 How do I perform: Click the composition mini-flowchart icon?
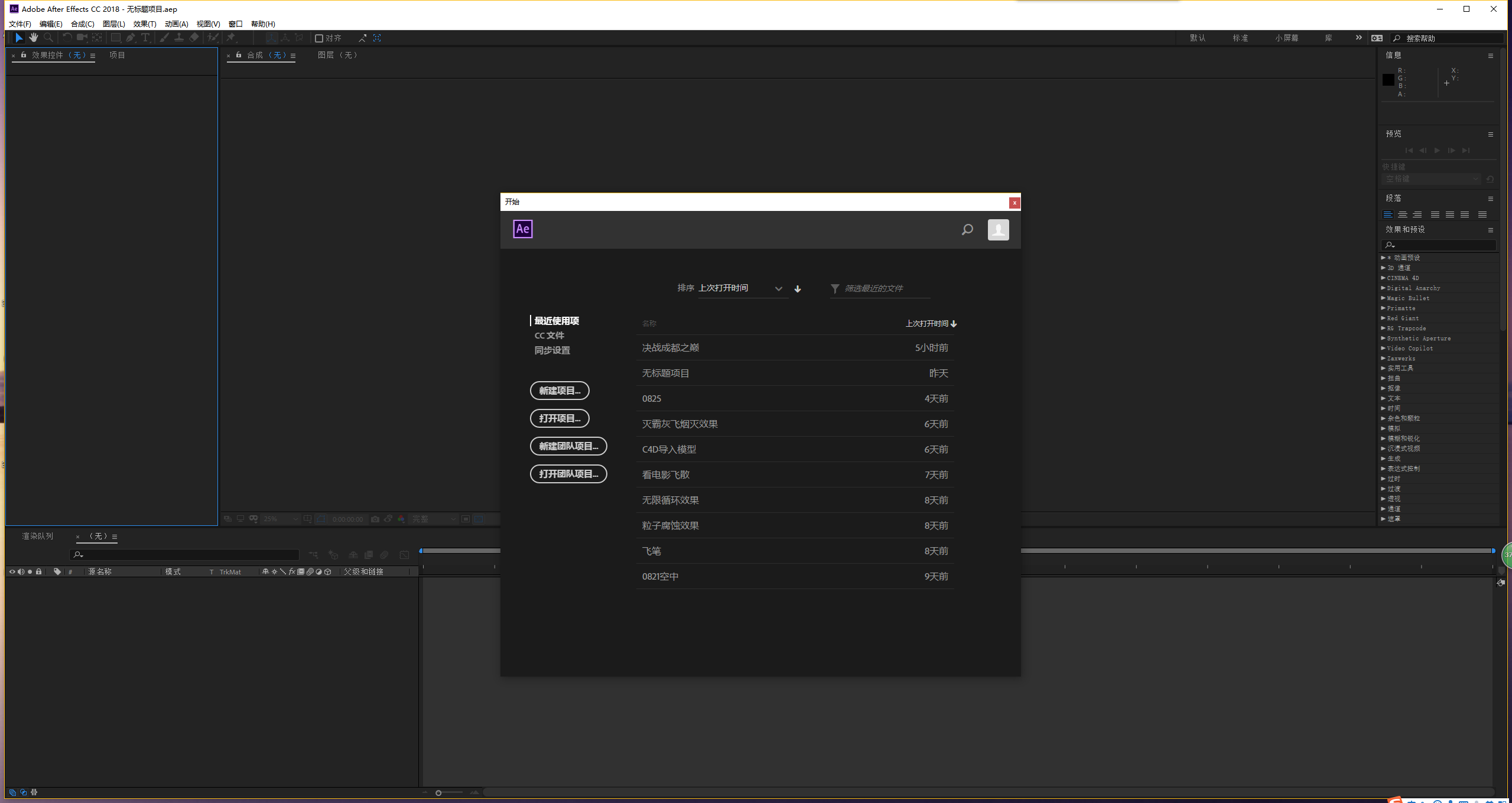point(313,555)
